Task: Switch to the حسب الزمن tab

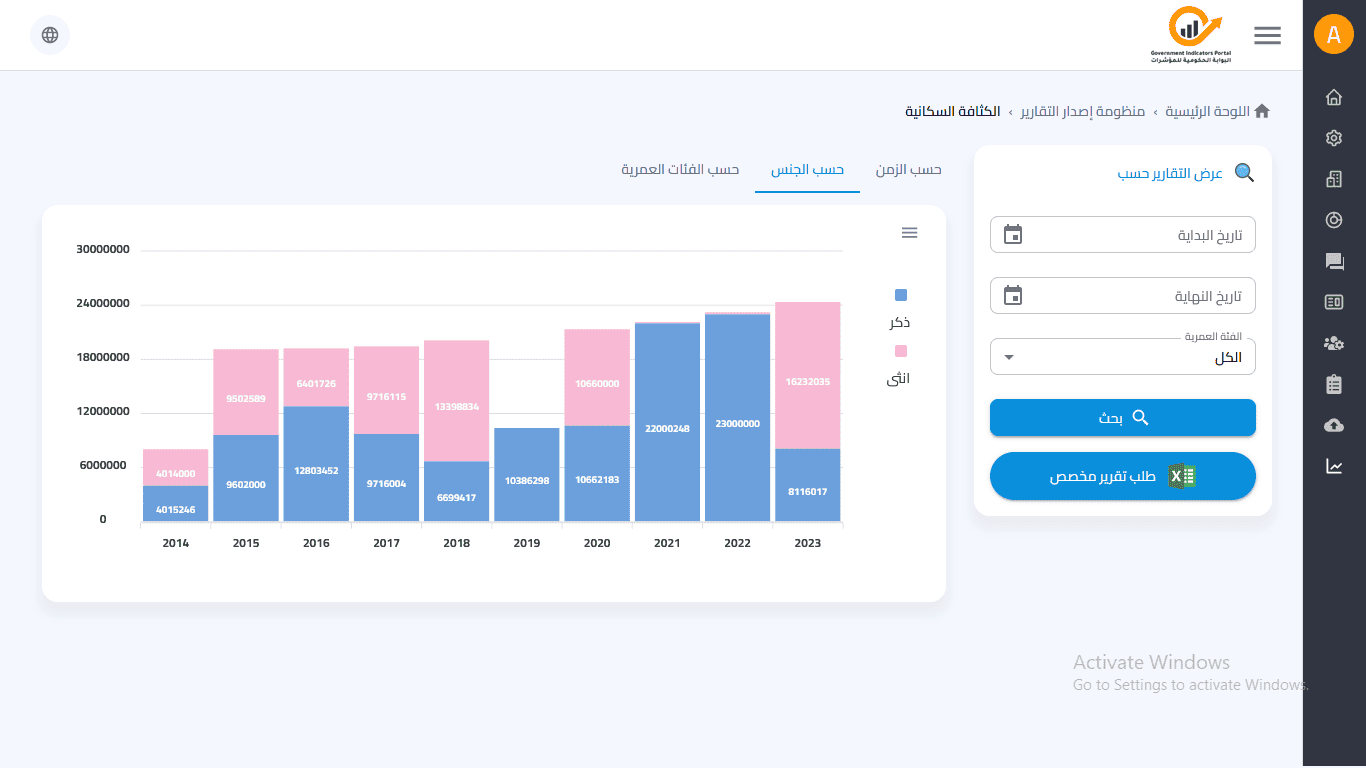Action: click(908, 169)
